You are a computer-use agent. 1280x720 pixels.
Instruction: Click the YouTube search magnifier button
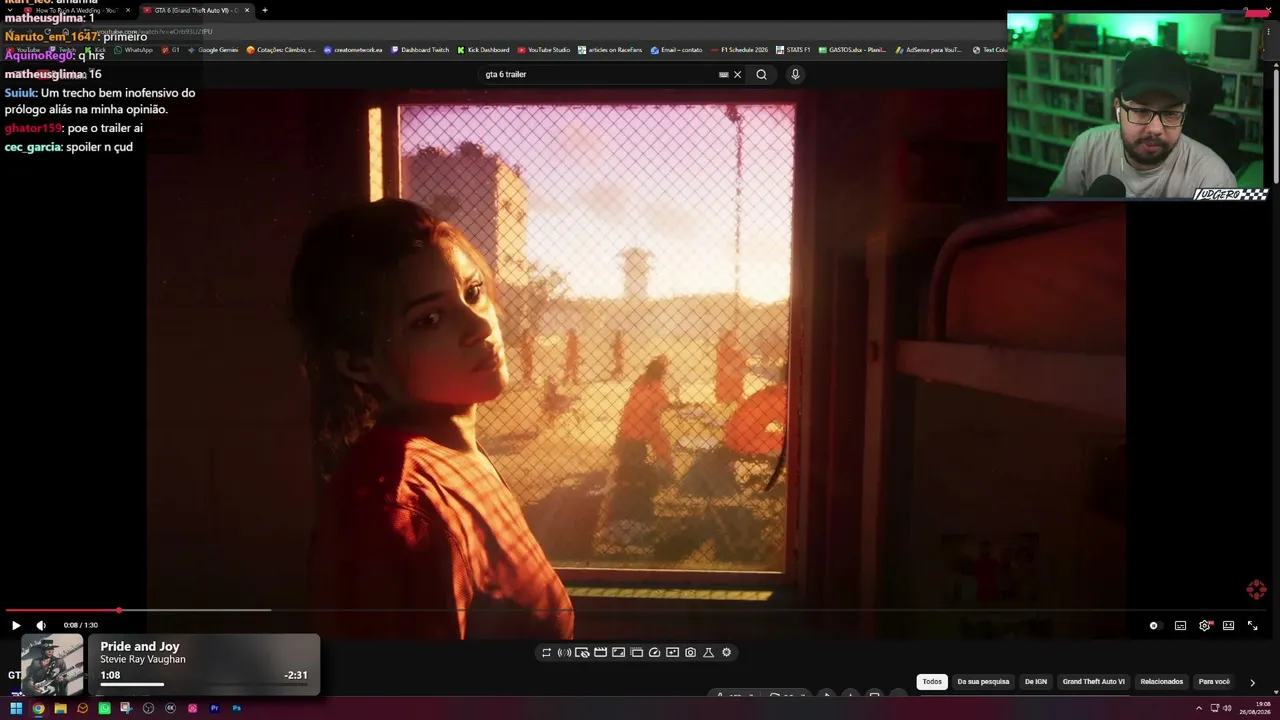(761, 74)
